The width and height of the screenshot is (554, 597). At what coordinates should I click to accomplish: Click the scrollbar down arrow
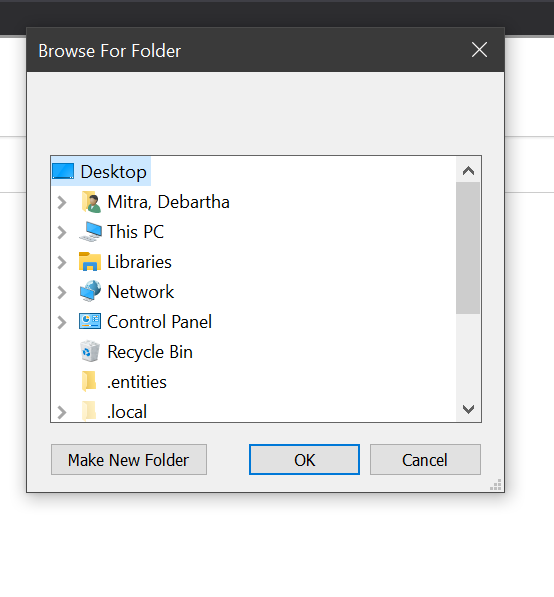(x=468, y=409)
